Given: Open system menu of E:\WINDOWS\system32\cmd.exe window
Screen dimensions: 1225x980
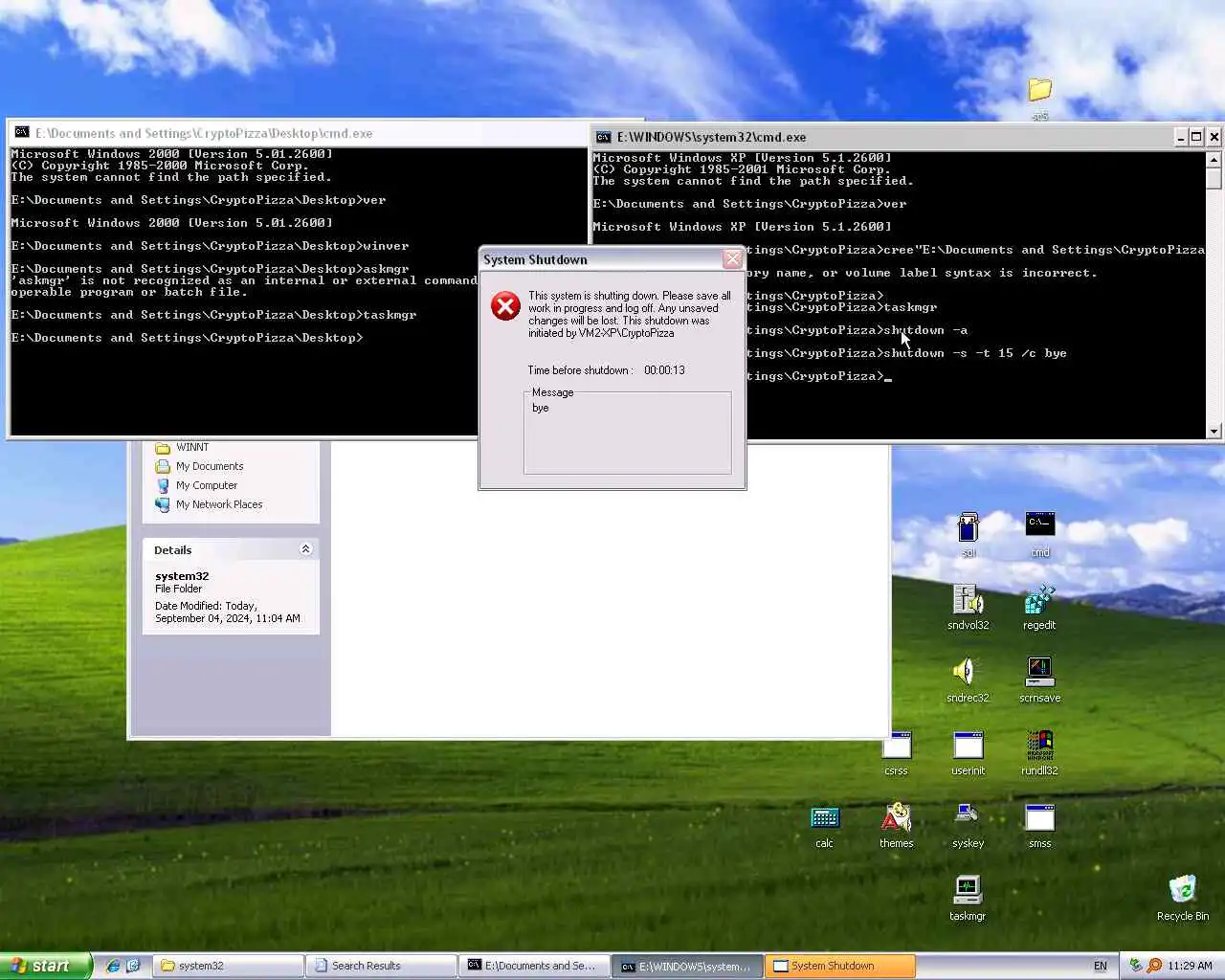Looking at the screenshot, I should click(604, 137).
